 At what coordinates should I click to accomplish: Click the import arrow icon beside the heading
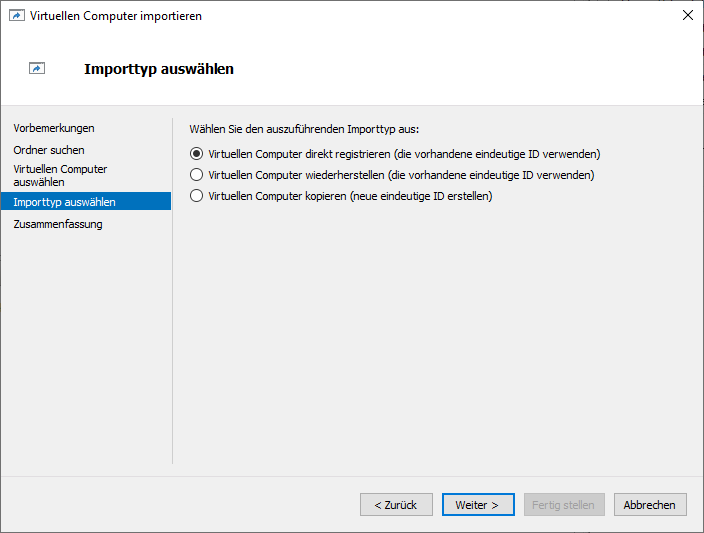coord(37,69)
